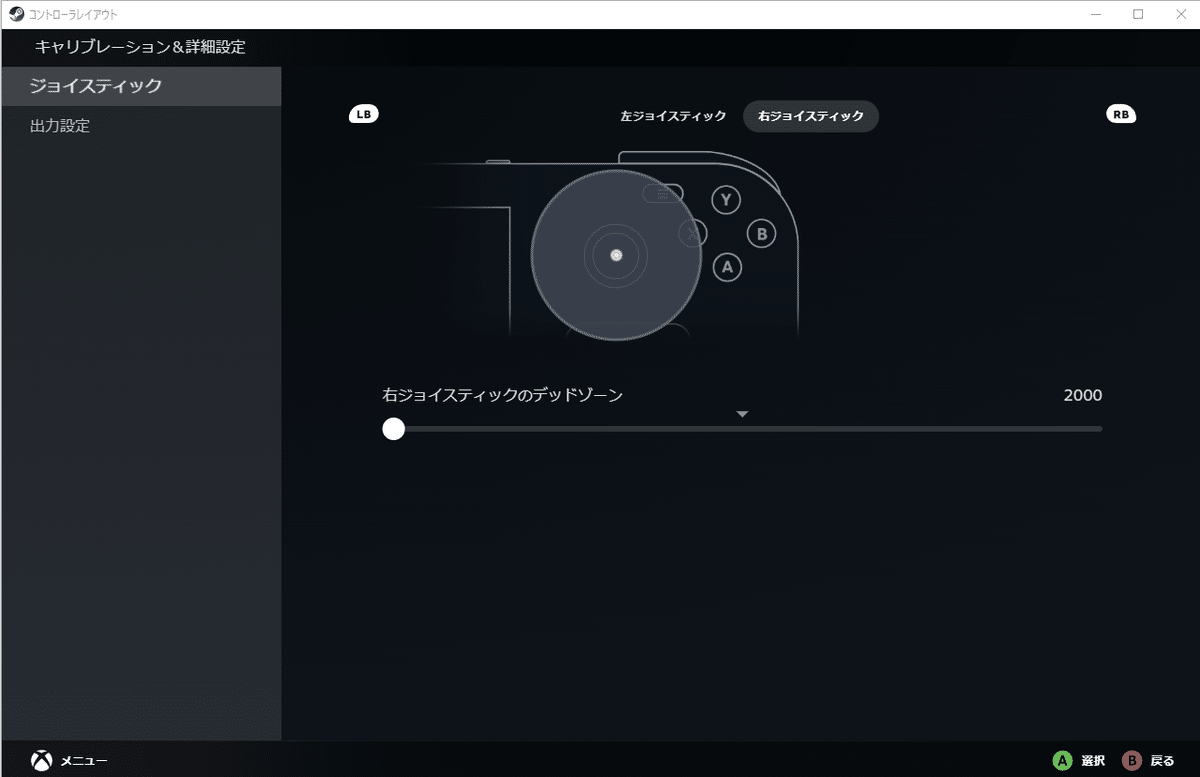This screenshot has height=777, width=1200.
Task: Click the red B glyph next to 戻る
Action: point(1132,761)
